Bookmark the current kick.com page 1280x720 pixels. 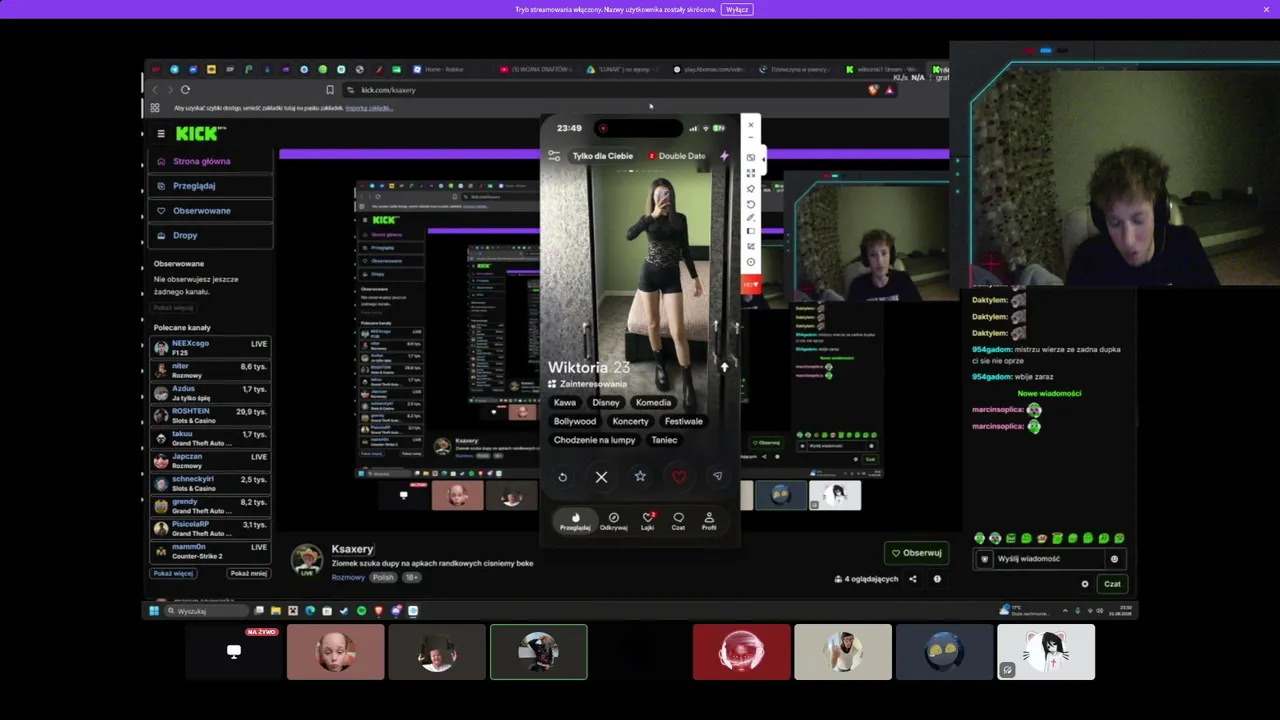[x=330, y=90]
